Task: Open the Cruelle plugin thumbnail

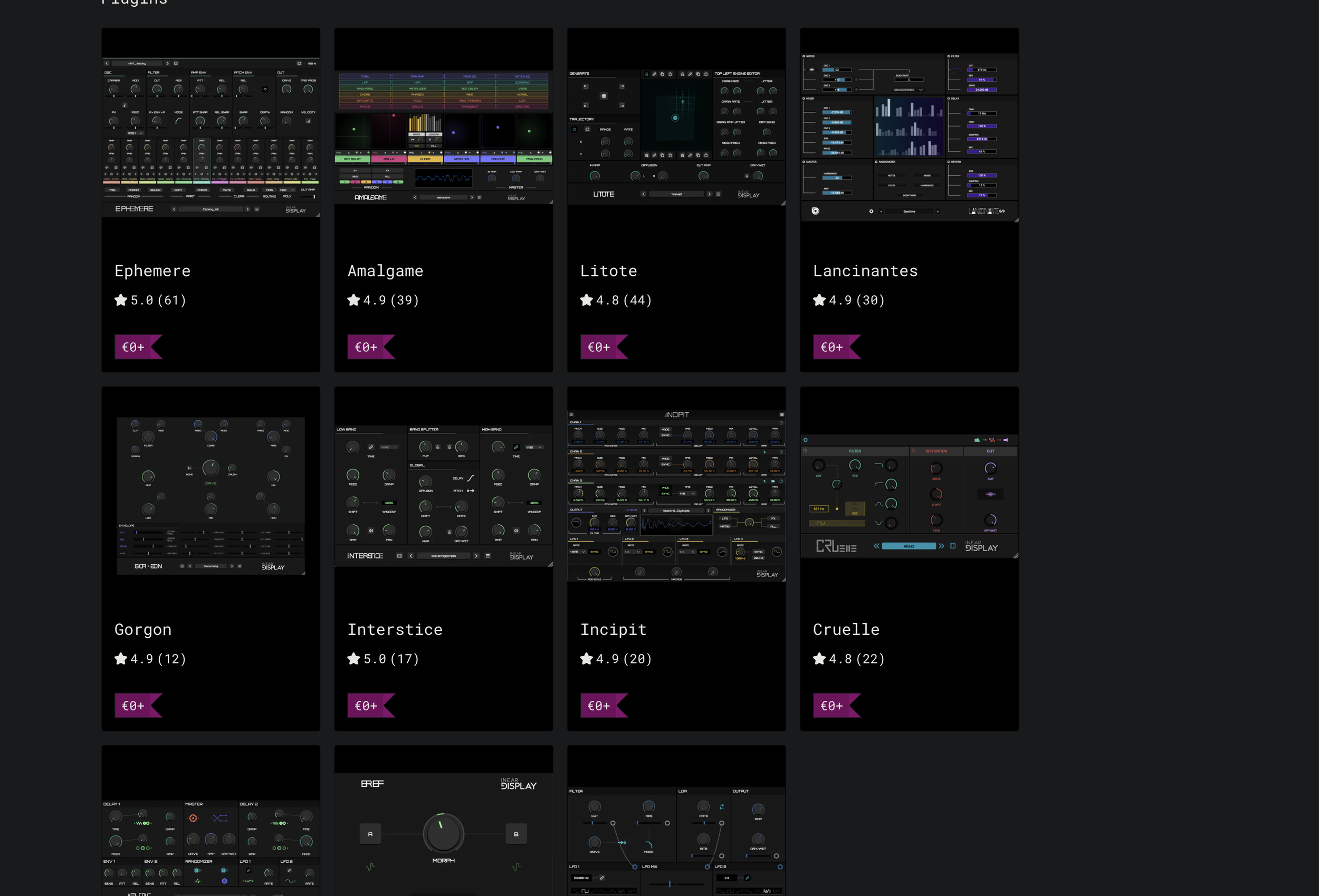Action: tap(909, 494)
